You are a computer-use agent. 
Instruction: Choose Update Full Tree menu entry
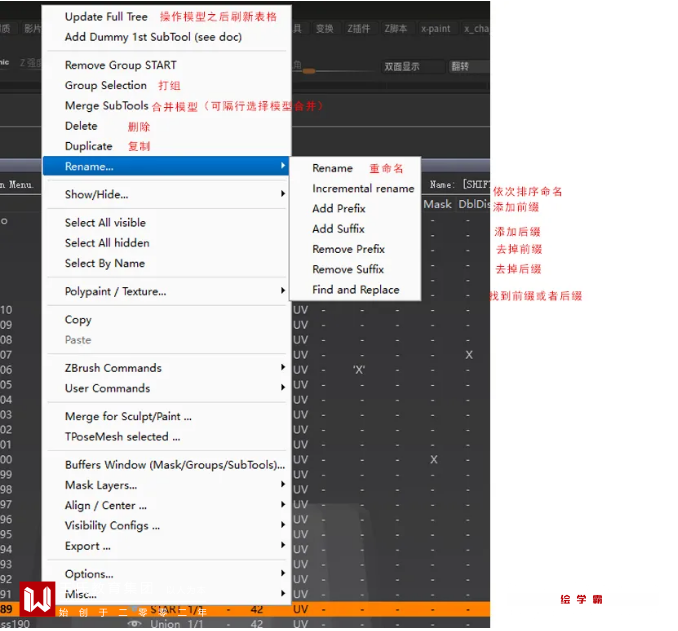point(106,17)
